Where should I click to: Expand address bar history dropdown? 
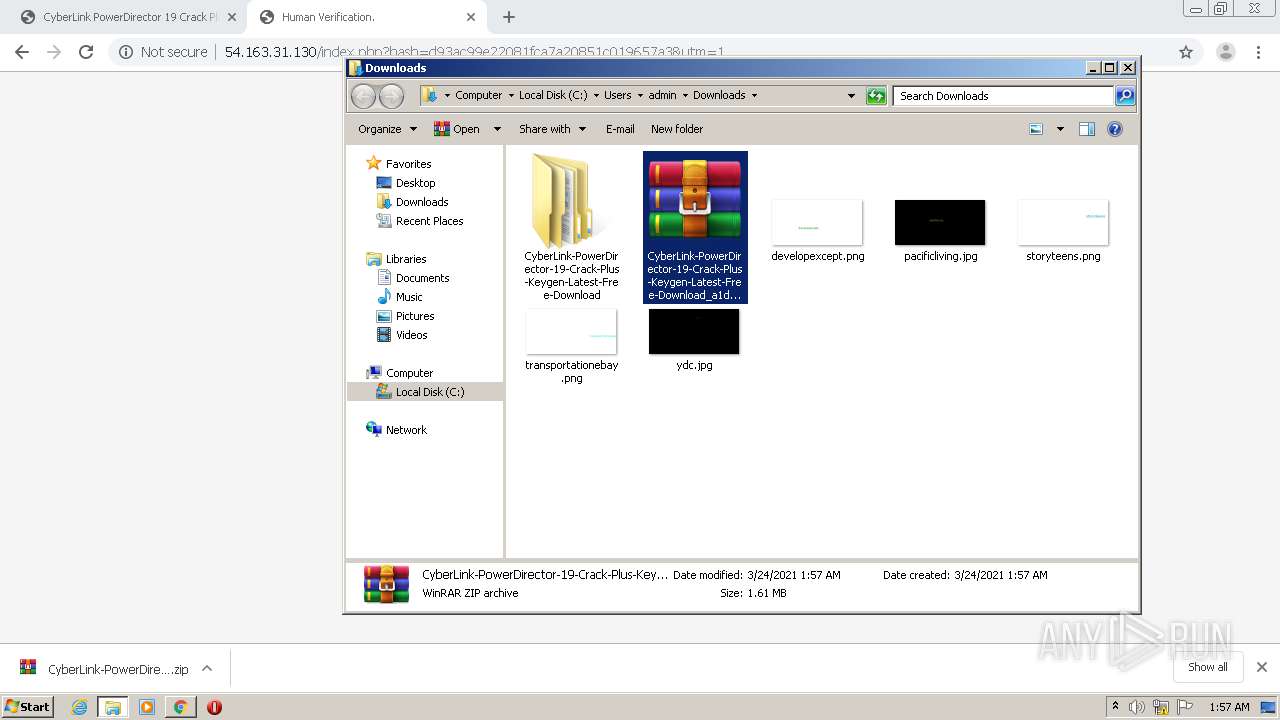point(851,95)
